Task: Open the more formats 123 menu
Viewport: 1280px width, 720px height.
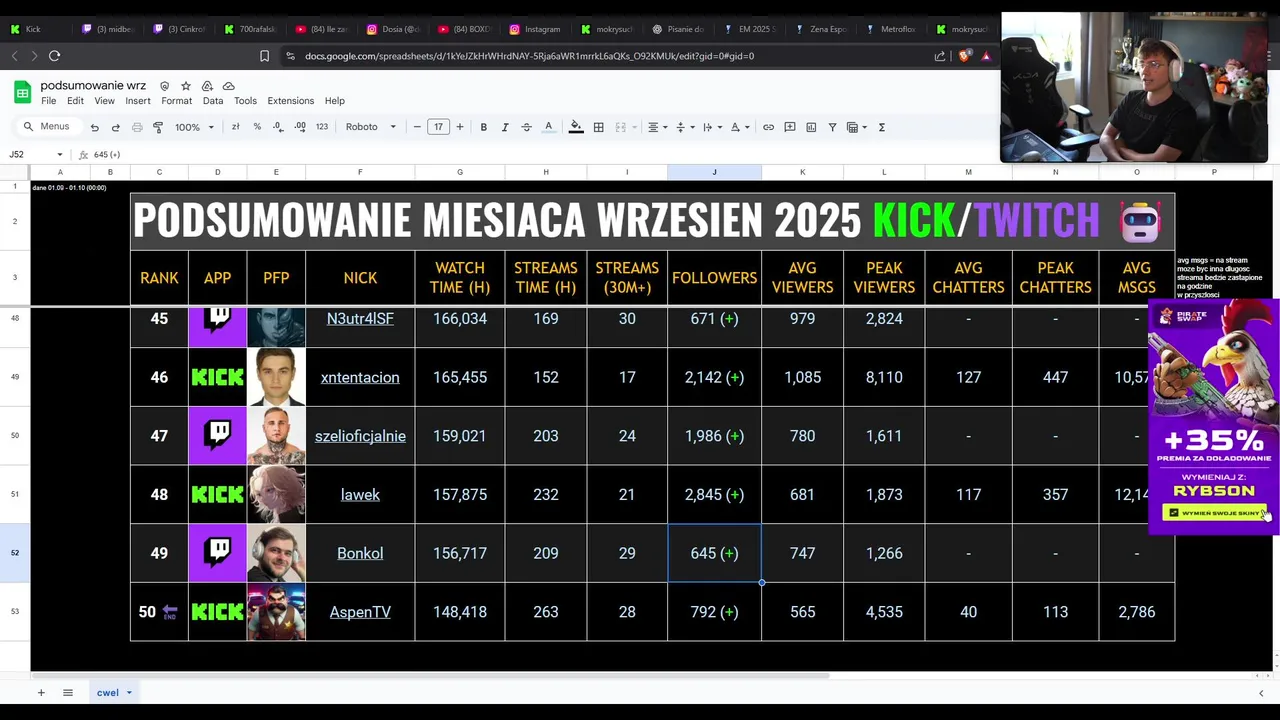Action: (322, 127)
